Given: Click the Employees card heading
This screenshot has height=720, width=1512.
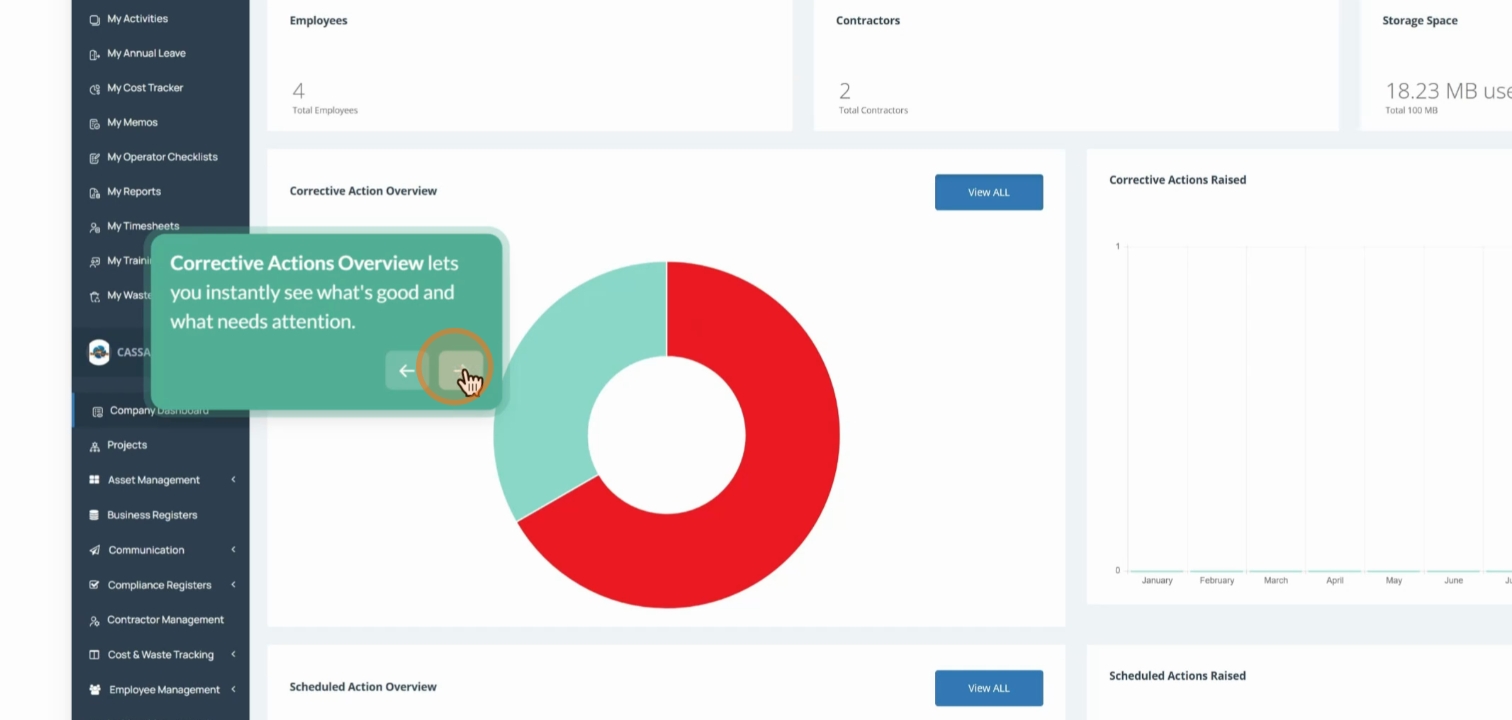Looking at the screenshot, I should coord(319,20).
